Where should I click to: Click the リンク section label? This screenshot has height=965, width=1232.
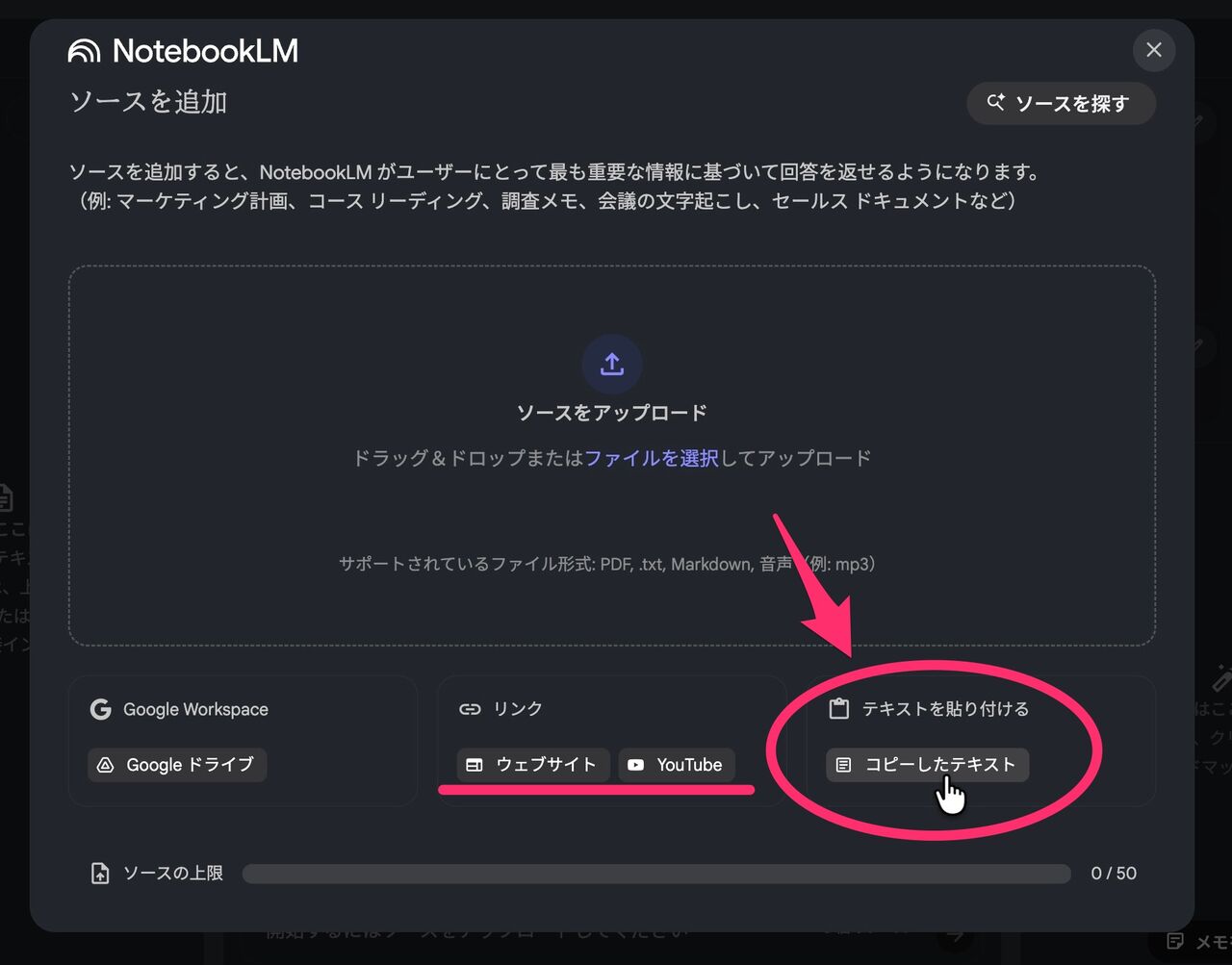coord(518,709)
